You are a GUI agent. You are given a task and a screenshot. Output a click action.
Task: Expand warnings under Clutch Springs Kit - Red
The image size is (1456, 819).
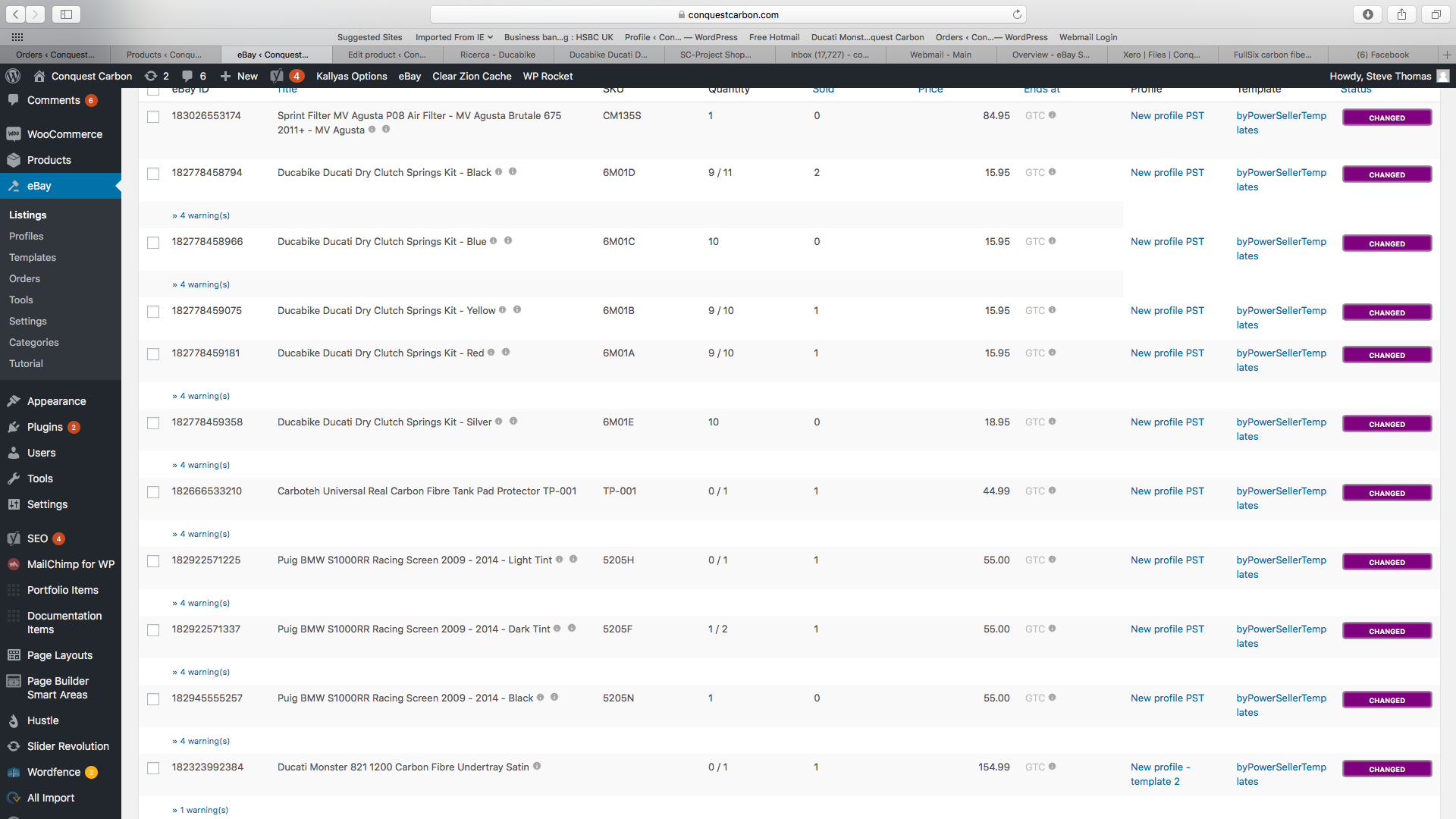pyautogui.click(x=201, y=396)
